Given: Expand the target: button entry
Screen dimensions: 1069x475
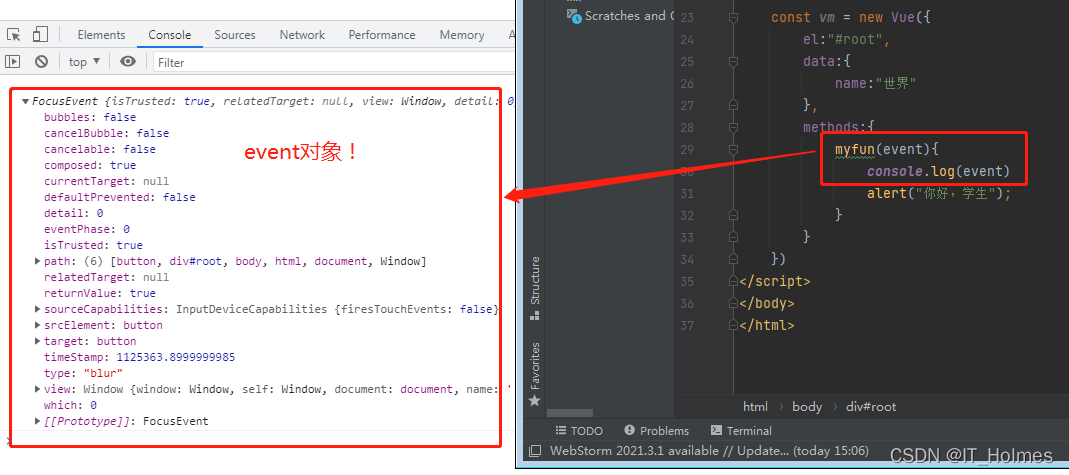Looking at the screenshot, I should pyautogui.click(x=37, y=341).
